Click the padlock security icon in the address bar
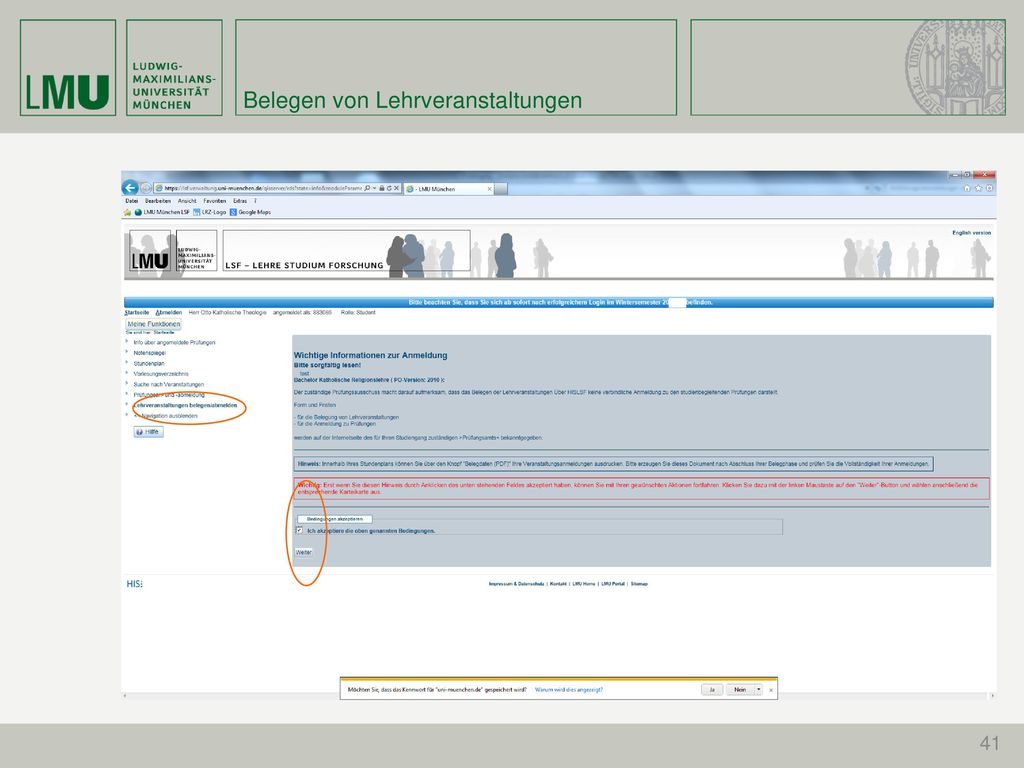The width and height of the screenshot is (1024, 768). [x=382, y=188]
